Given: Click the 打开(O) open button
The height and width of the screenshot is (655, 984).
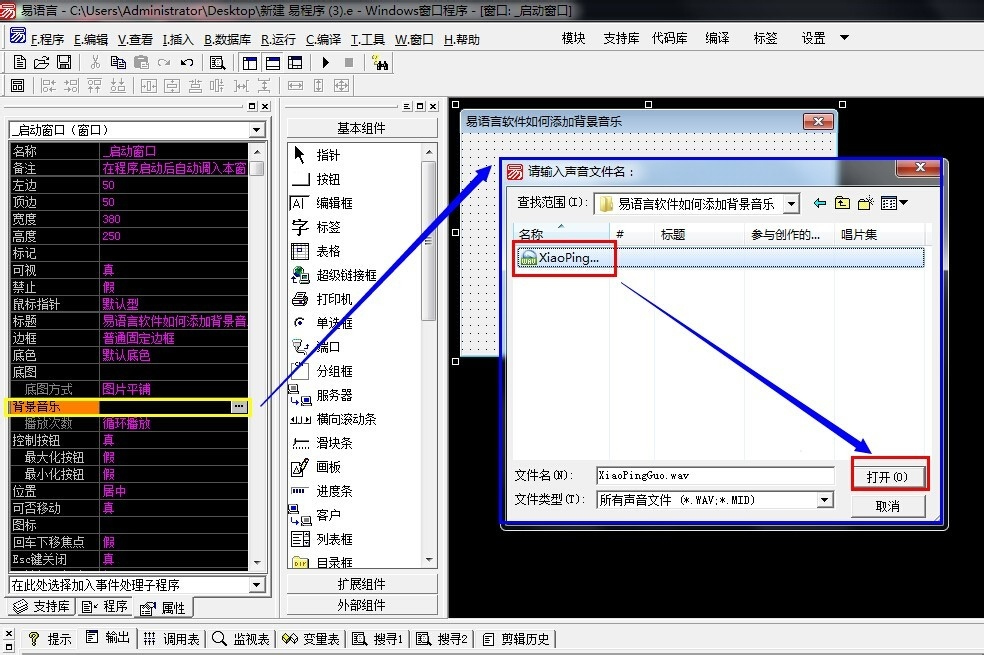Looking at the screenshot, I should point(889,476).
